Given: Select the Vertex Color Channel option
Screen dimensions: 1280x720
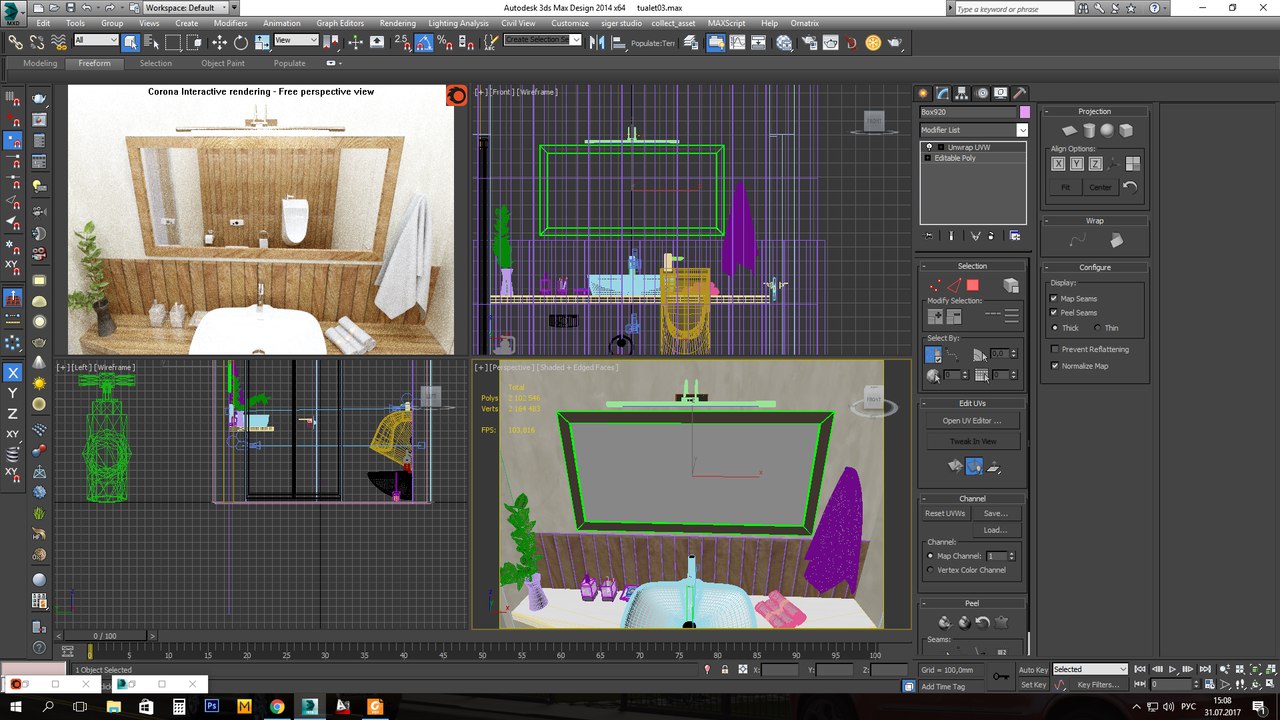Looking at the screenshot, I should (x=931, y=570).
